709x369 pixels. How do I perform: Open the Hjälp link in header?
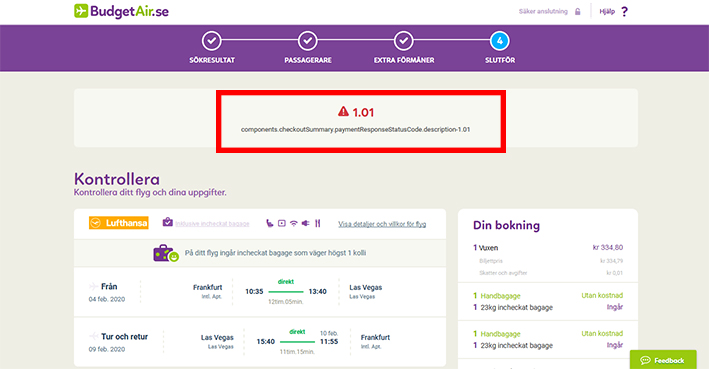(x=607, y=12)
